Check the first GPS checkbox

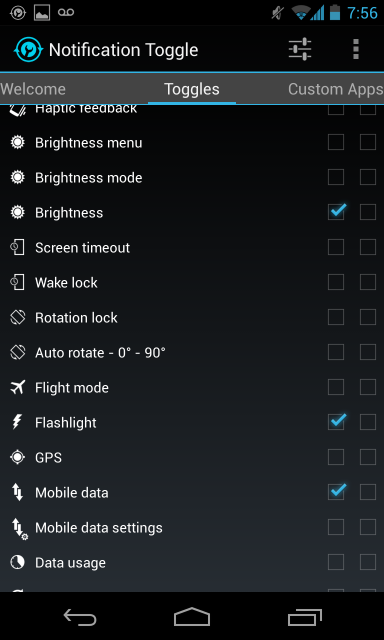click(x=336, y=458)
